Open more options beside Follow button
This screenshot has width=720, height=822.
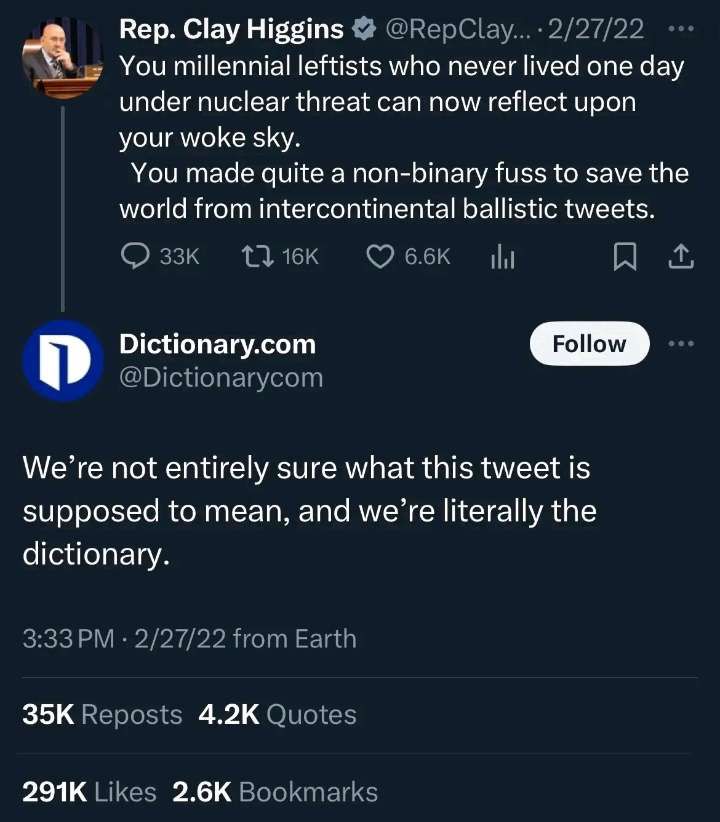coord(680,344)
